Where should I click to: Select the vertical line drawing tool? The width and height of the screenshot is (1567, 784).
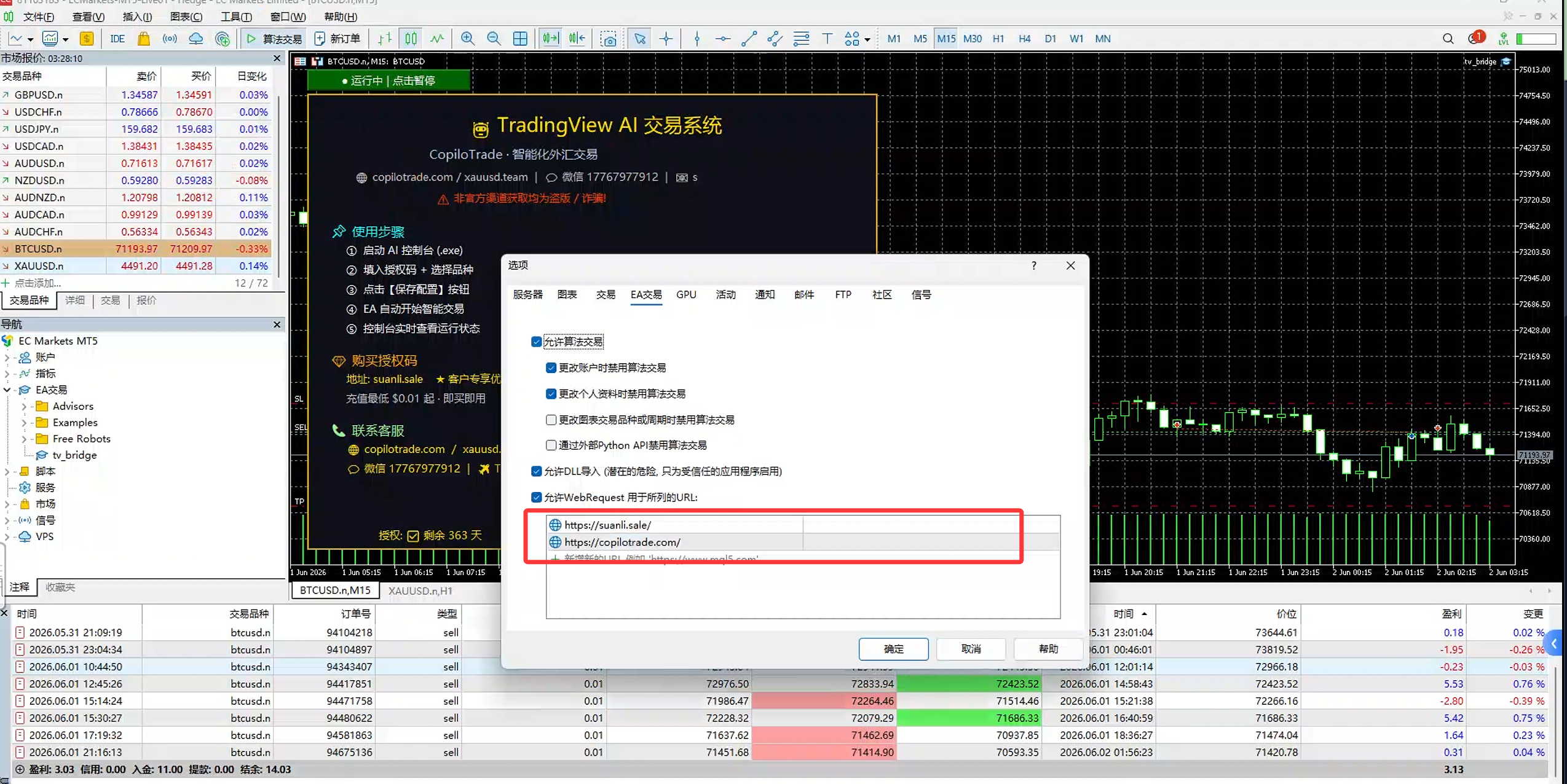(697, 39)
